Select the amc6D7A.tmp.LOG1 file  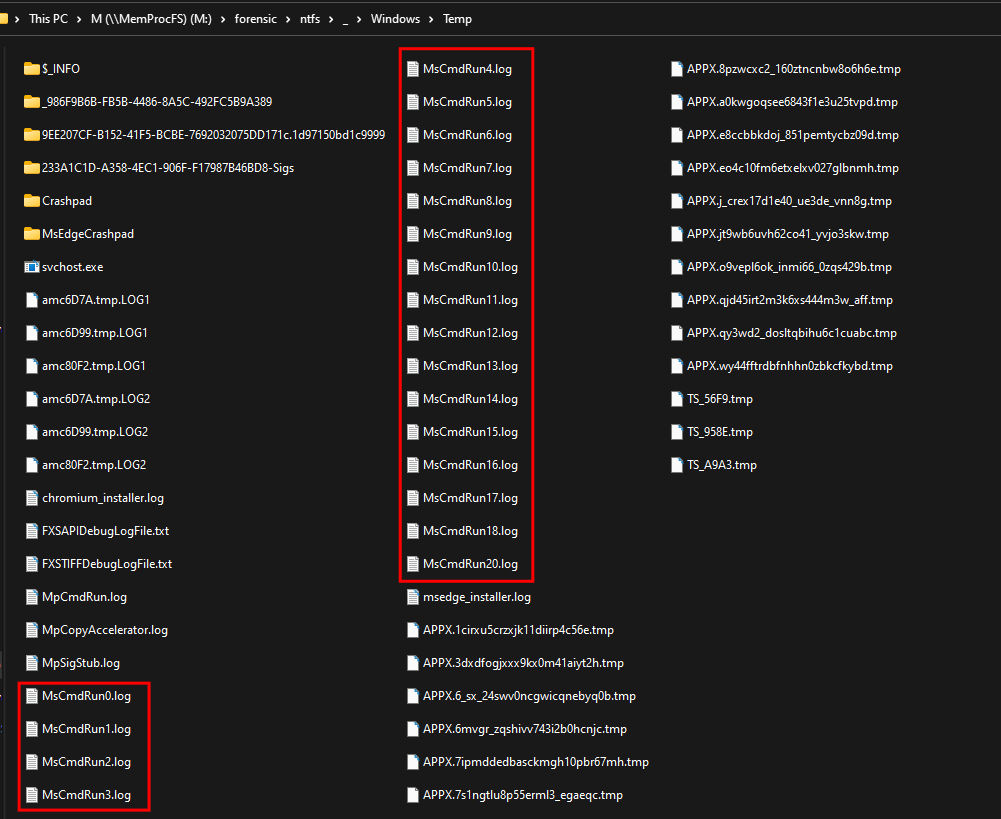point(95,300)
